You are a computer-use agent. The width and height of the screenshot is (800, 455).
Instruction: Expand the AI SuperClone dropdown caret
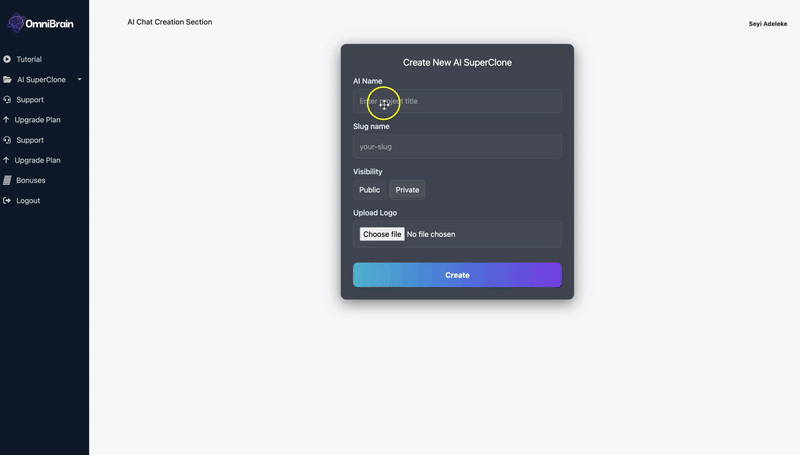tap(80, 79)
